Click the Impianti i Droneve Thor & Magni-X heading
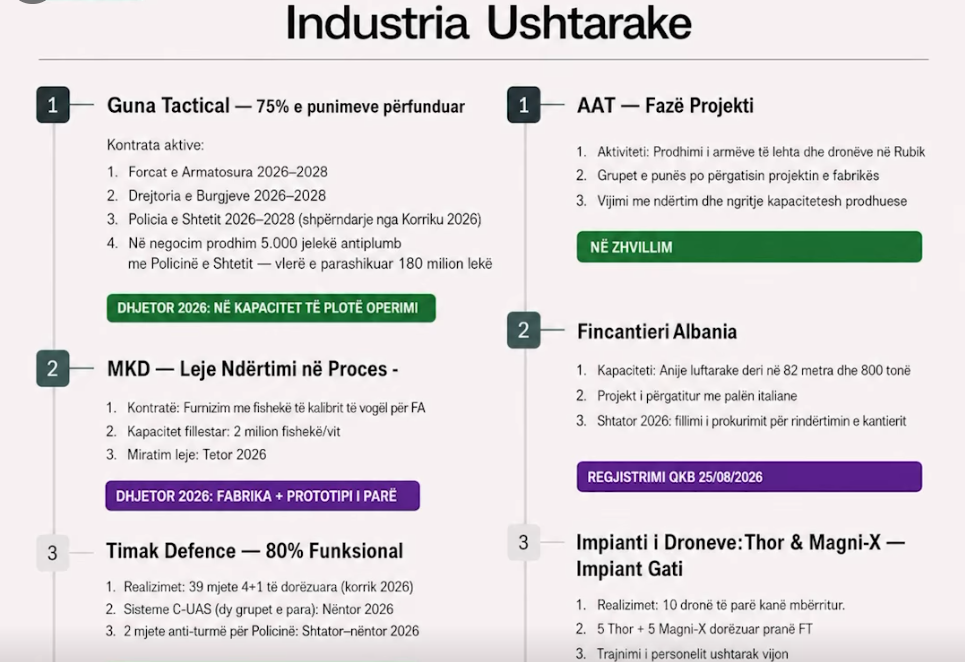This screenshot has height=662, width=965. click(x=740, y=556)
